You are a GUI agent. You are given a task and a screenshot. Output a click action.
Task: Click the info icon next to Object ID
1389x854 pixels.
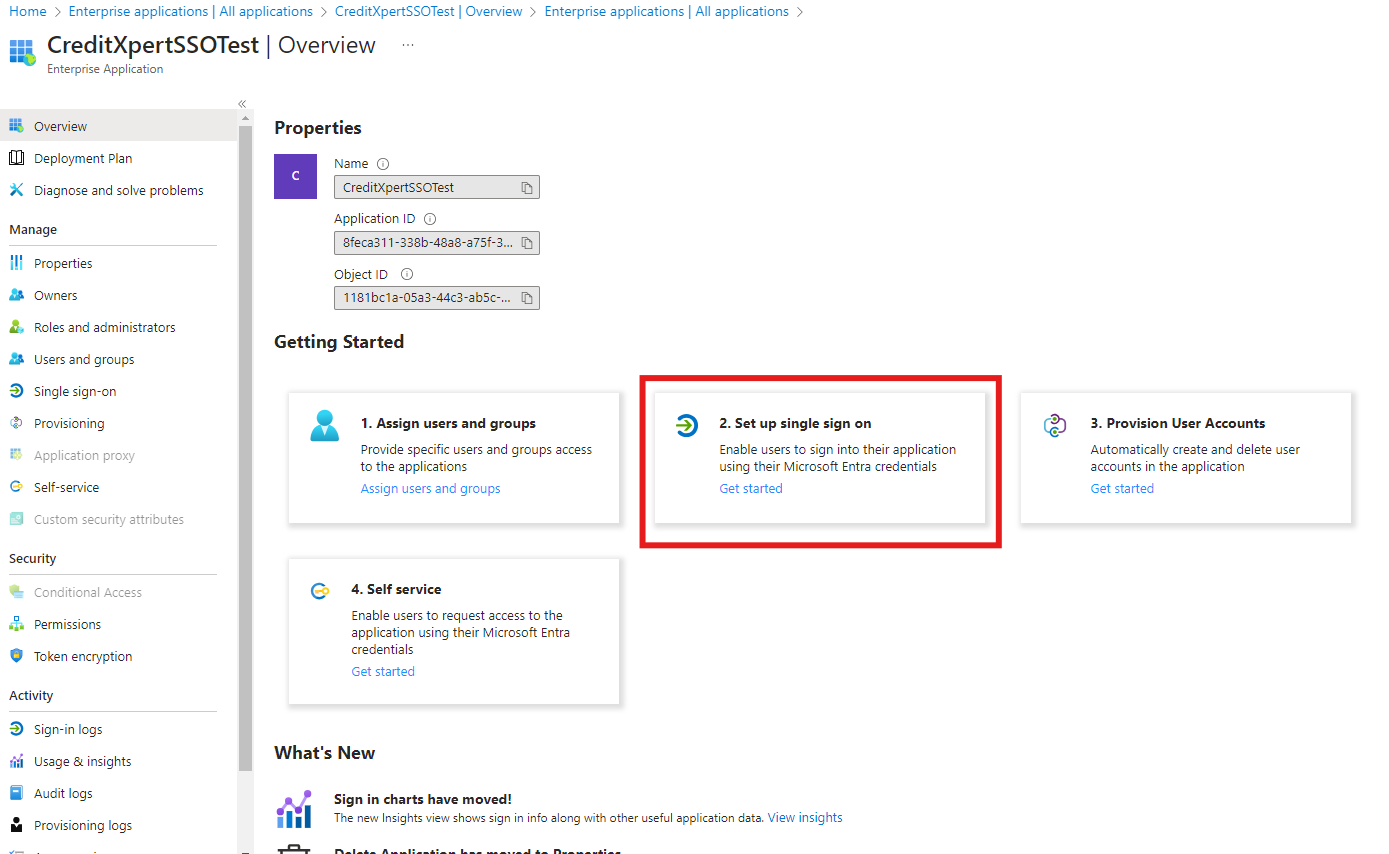pos(407,274)
